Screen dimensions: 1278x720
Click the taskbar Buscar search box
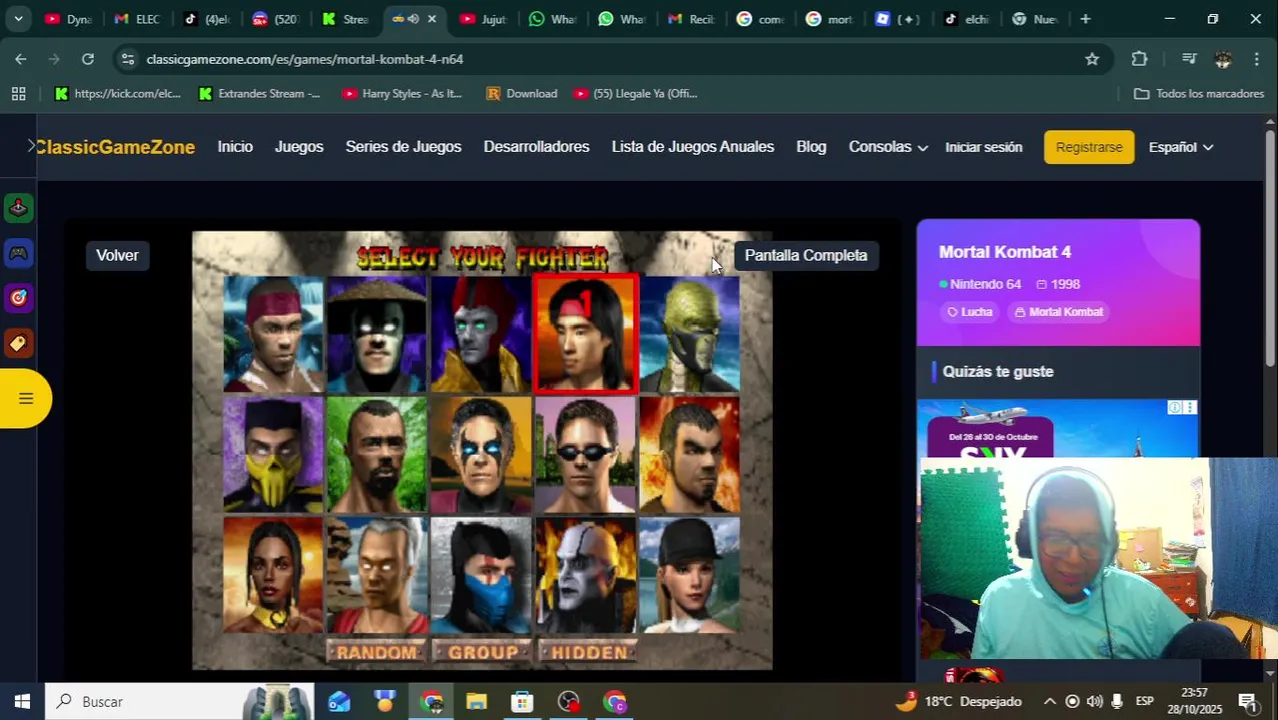coord(178,701)
